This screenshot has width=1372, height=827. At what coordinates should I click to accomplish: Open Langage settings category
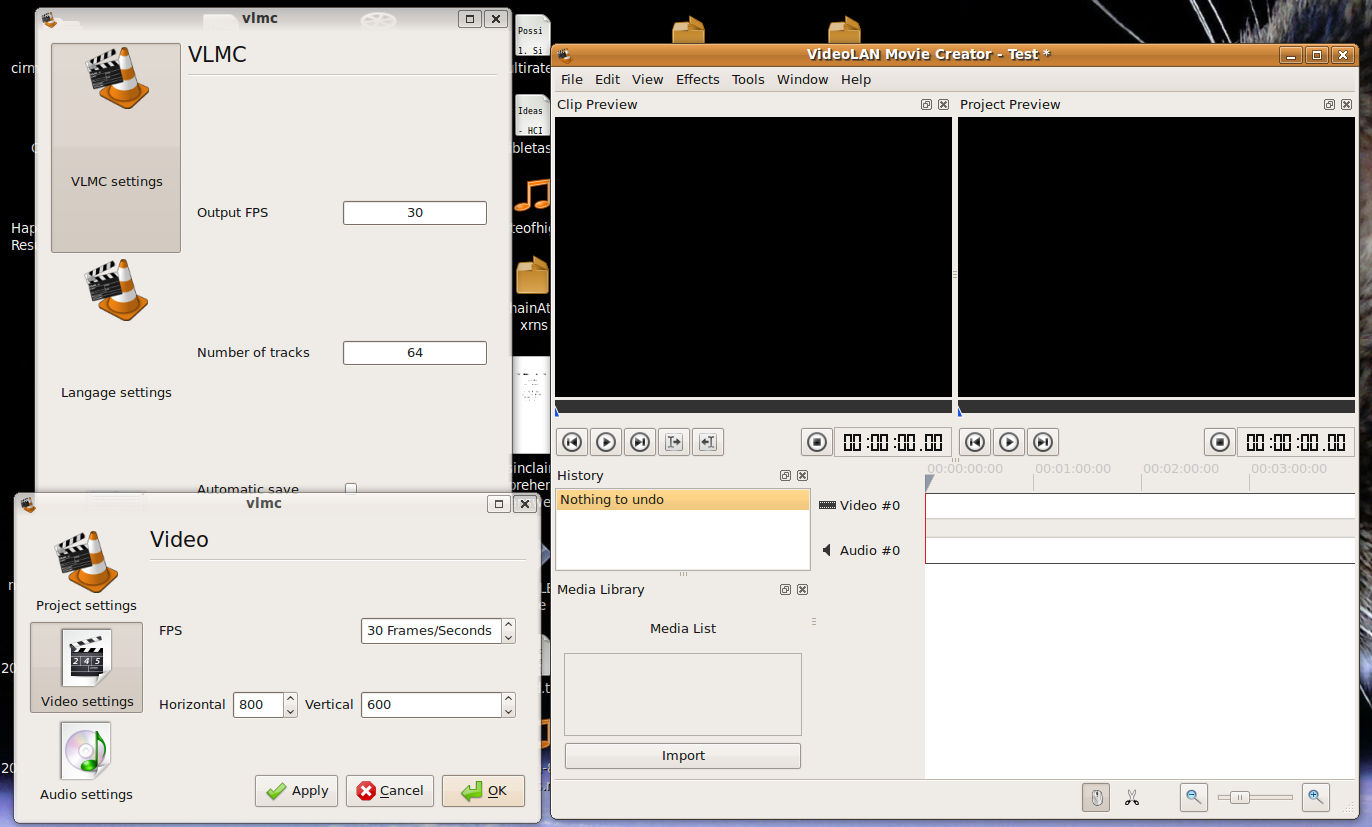116,330
